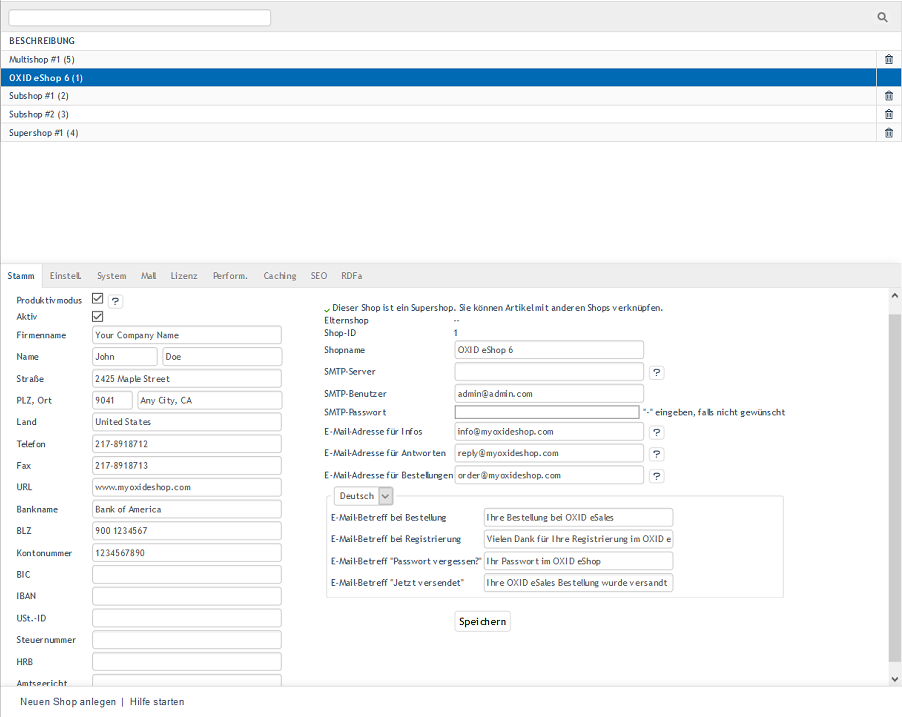Click the Neuen Shop anlegen link

point(68,702)
